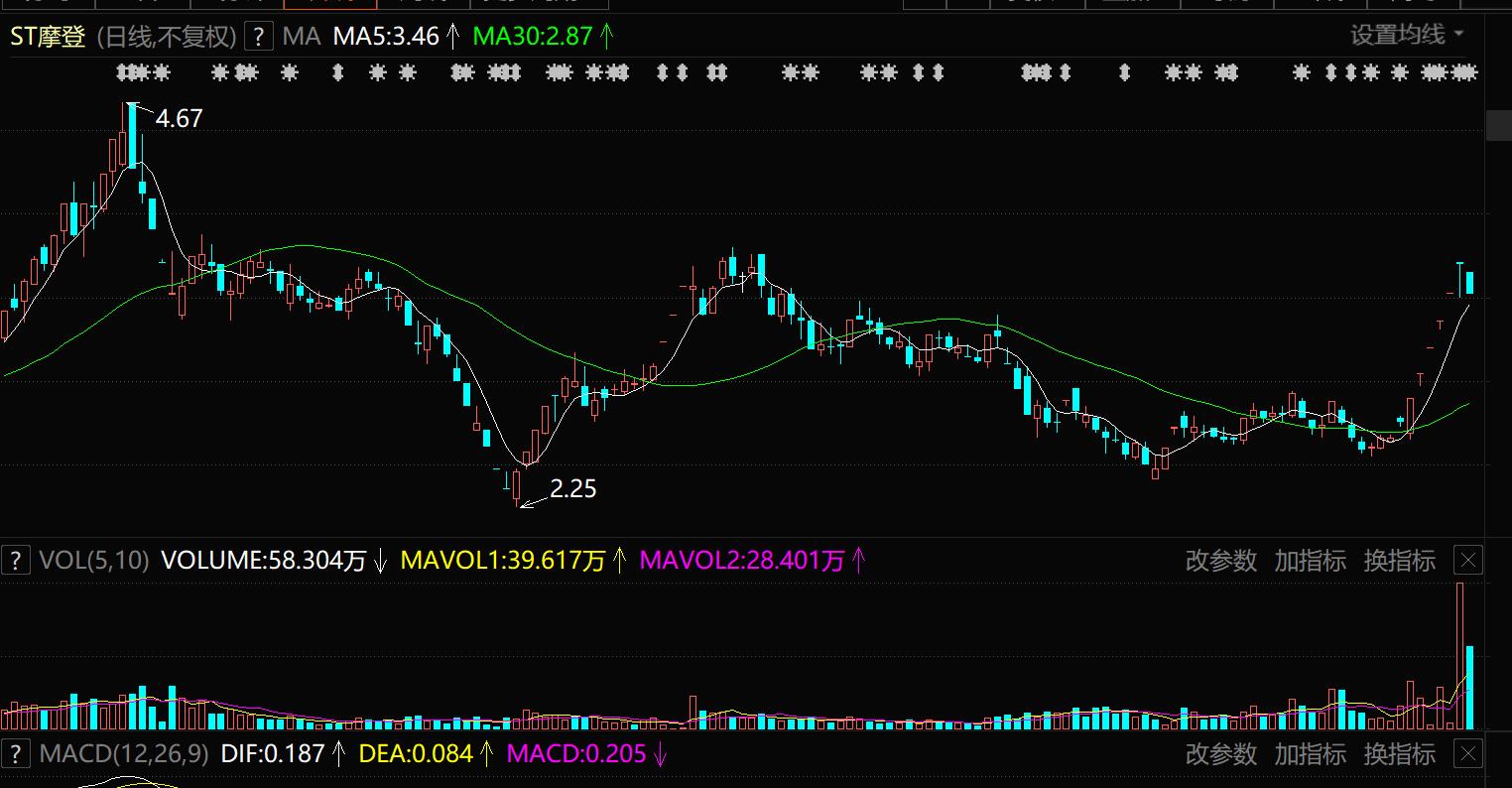Click the MACD indicator help icon

pos(15,753)
